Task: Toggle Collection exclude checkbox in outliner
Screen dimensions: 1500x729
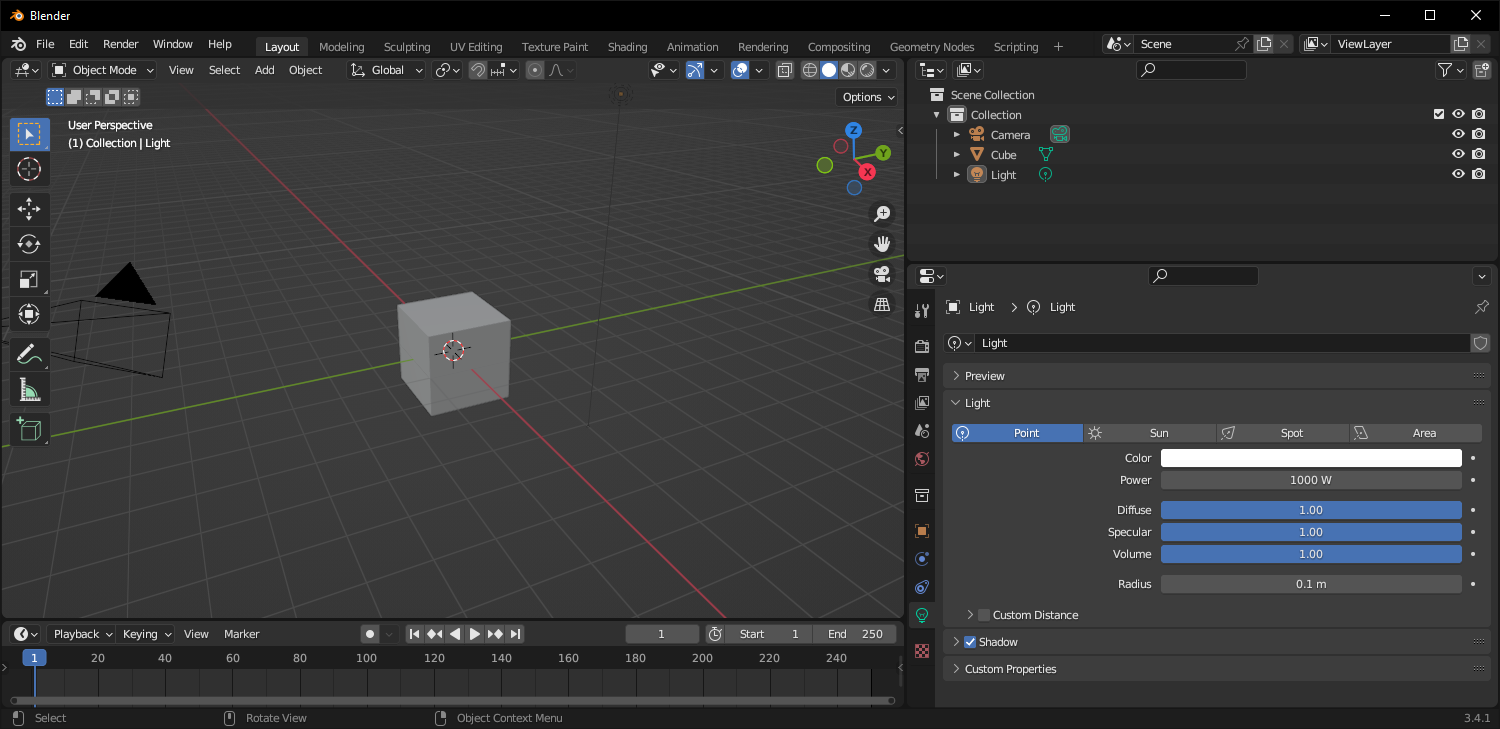Action: click(x=1439, y=114)
